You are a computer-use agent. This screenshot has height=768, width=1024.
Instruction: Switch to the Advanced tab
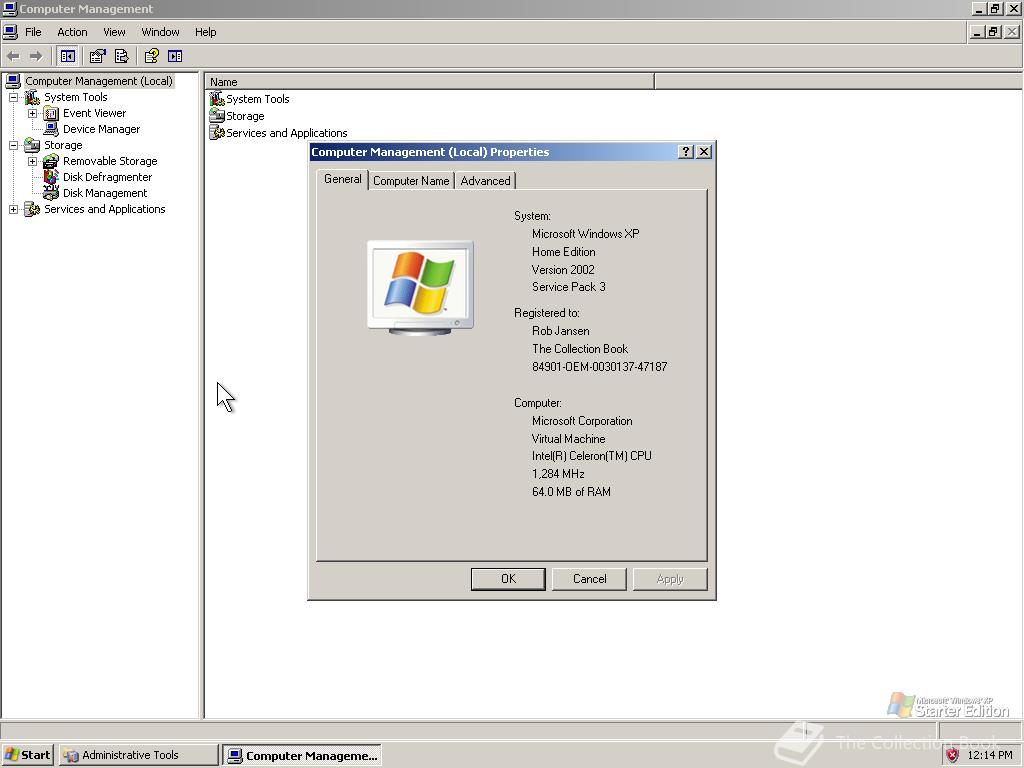point(485,181)
